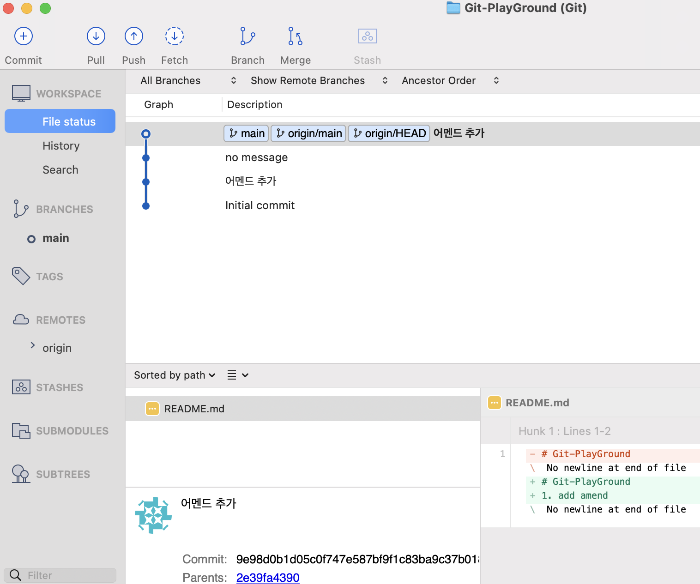Click the Push toolbar icon
Screen dimensions: 700x584
click(x=133, y=37)
